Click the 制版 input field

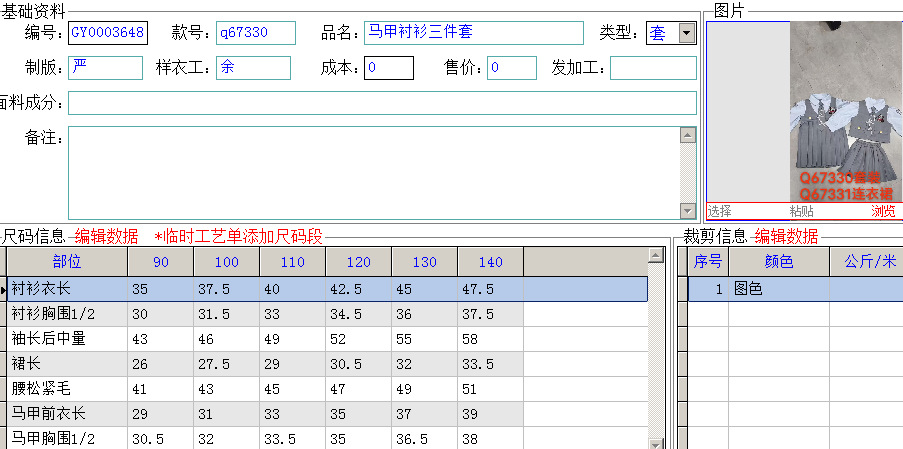coord(105,68)
